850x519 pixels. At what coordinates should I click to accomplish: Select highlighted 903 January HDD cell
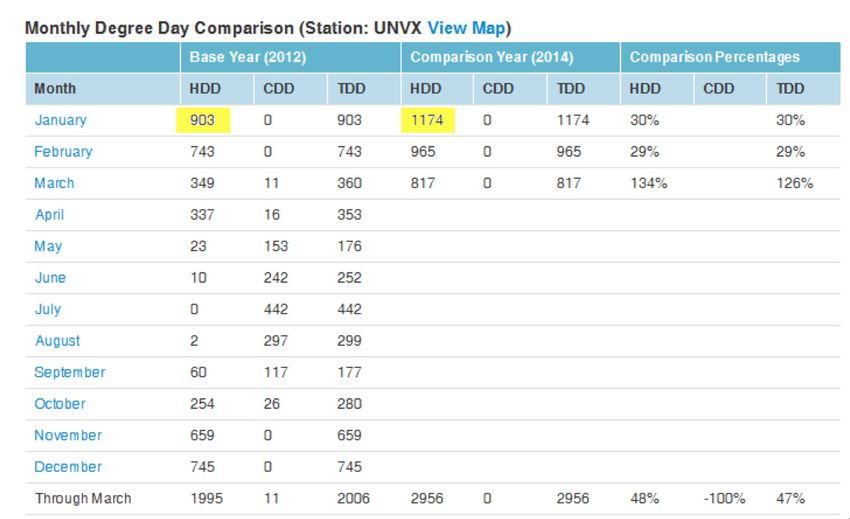[203, 120]
